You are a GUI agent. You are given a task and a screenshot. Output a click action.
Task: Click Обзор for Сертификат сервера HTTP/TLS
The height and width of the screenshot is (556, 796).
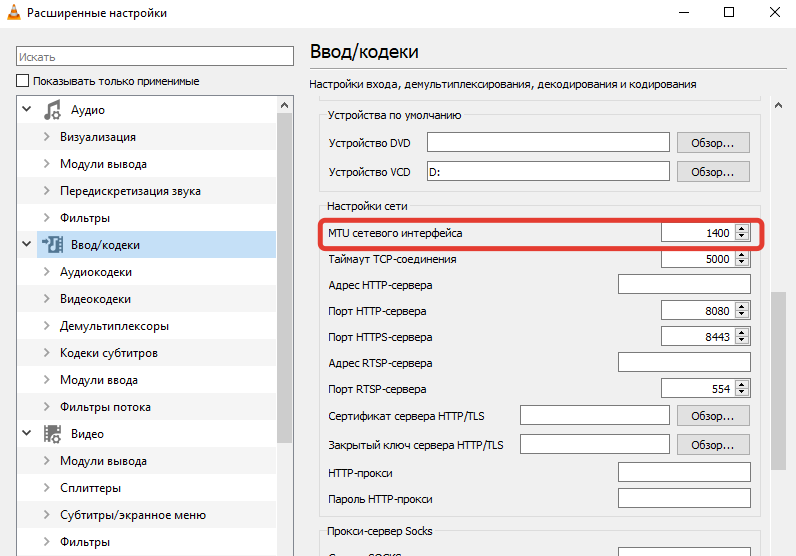[712, 415]
